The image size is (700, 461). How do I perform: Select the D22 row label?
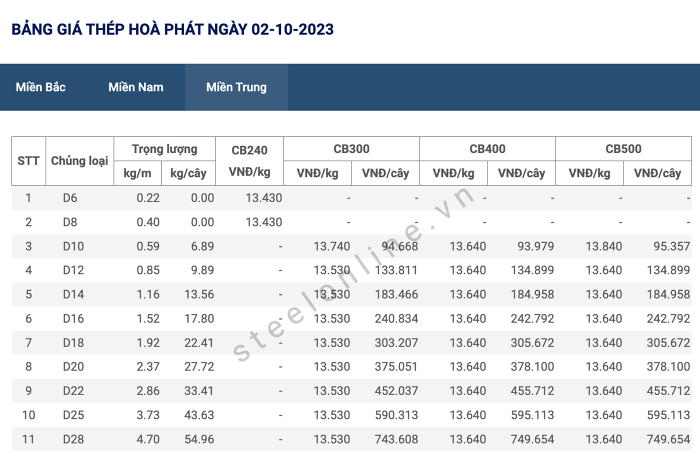click(73, 391)
